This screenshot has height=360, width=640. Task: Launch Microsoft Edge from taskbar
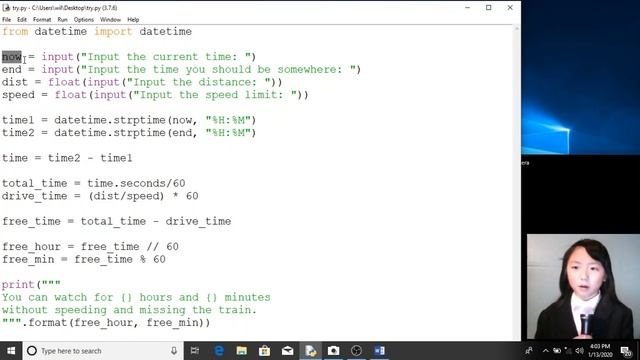point(219,351)
